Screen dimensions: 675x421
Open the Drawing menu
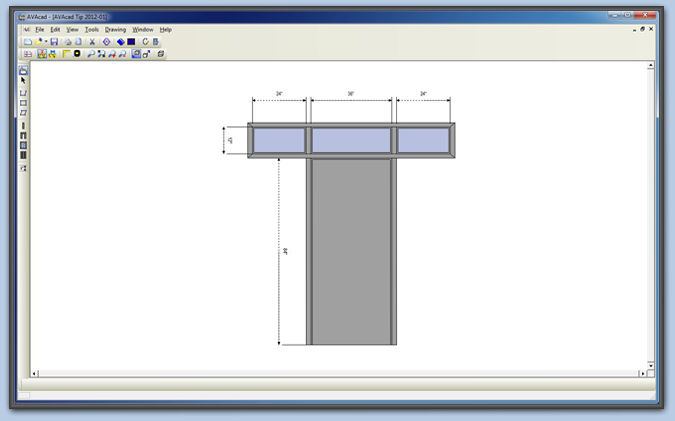point(115,30)
